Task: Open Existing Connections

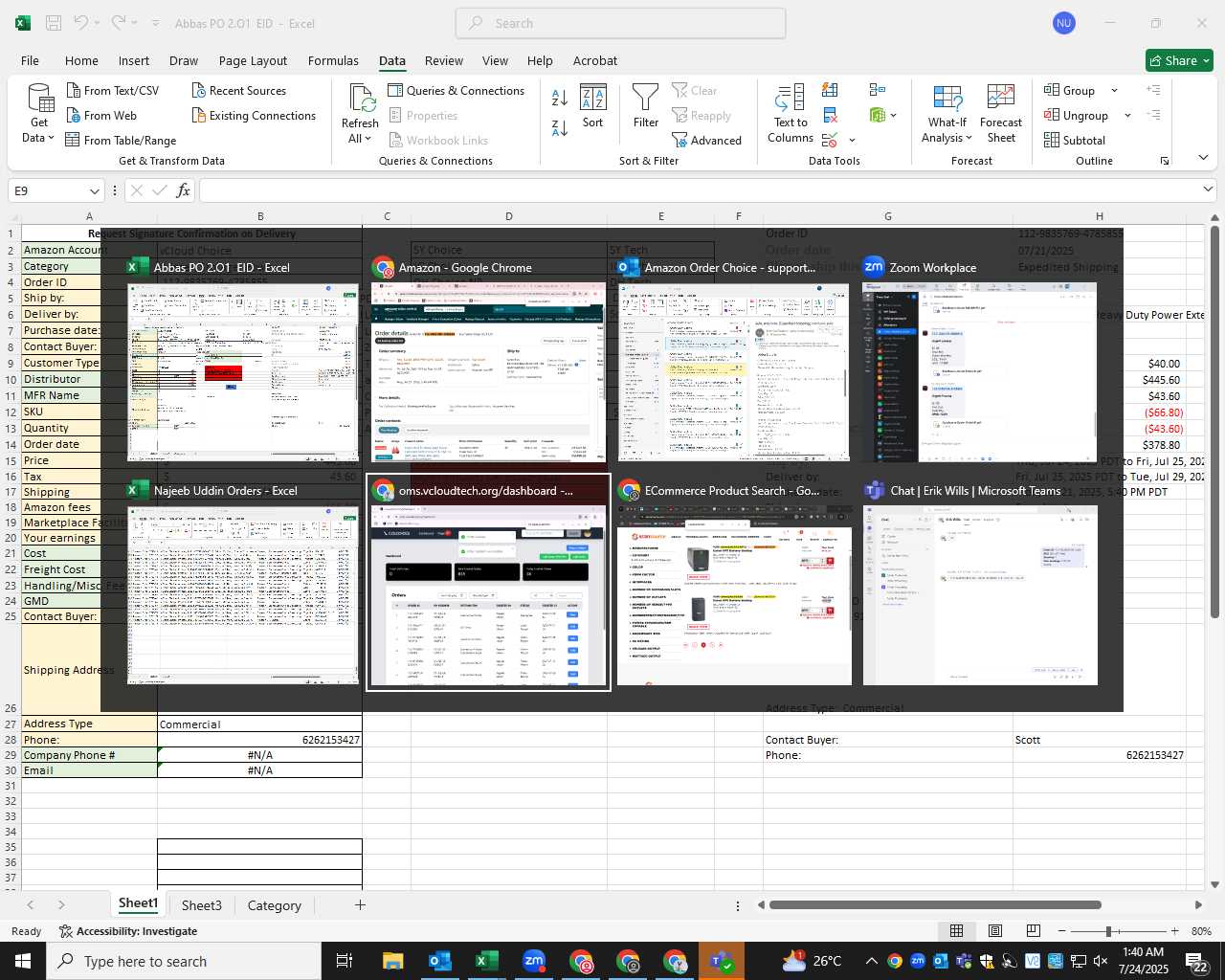Action: click(254, 116)
